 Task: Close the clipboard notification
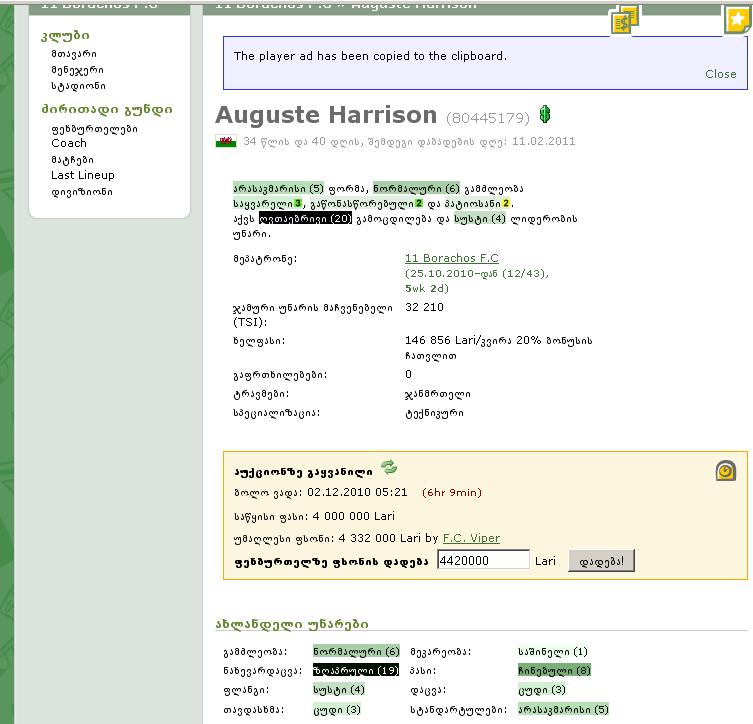click(x=720, y=74)
